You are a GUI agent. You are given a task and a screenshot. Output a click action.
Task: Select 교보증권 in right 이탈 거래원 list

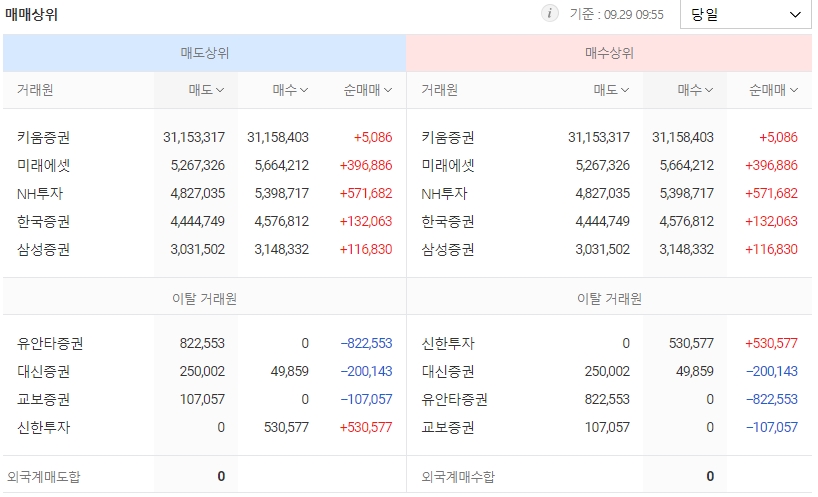click(448, 428)
